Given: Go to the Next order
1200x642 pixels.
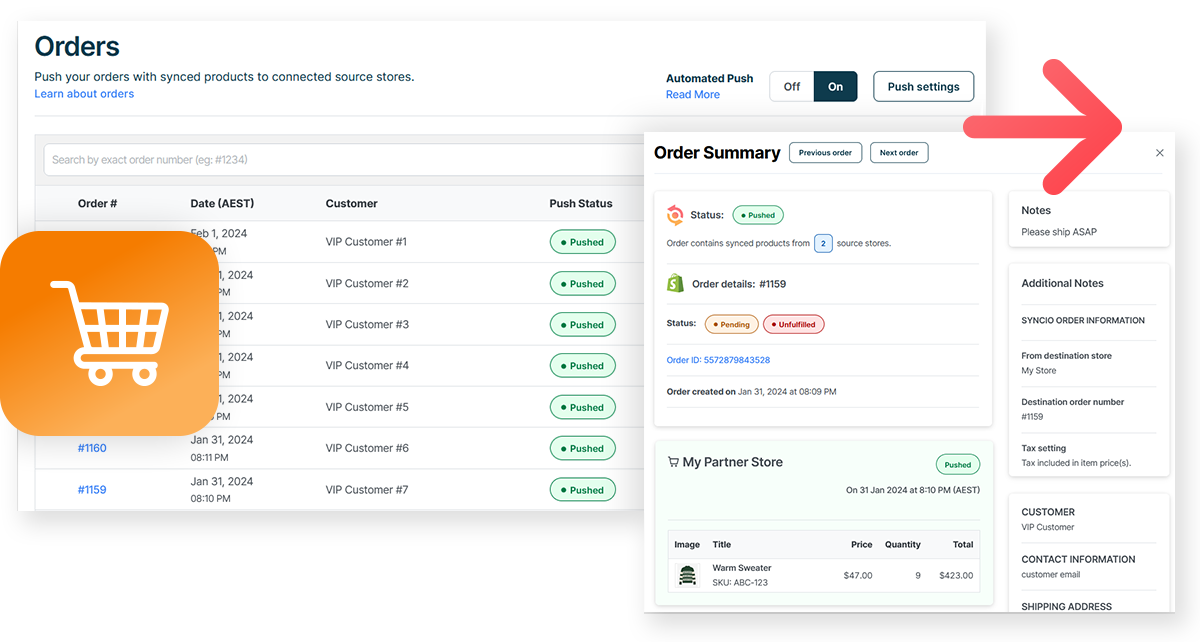Looking at the screenshot, I should pos(898,152).
